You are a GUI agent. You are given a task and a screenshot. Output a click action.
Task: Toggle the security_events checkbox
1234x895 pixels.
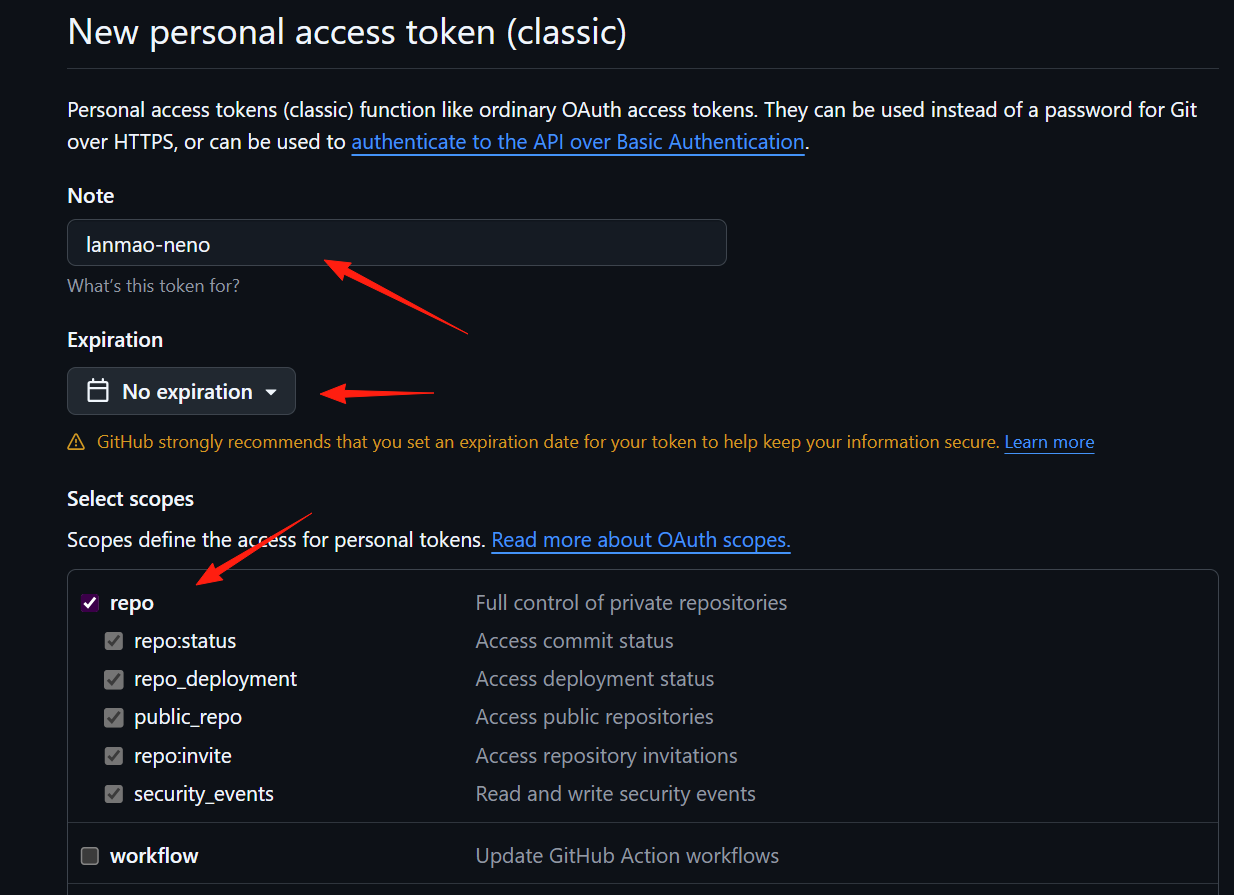click(x=114, y=794)
